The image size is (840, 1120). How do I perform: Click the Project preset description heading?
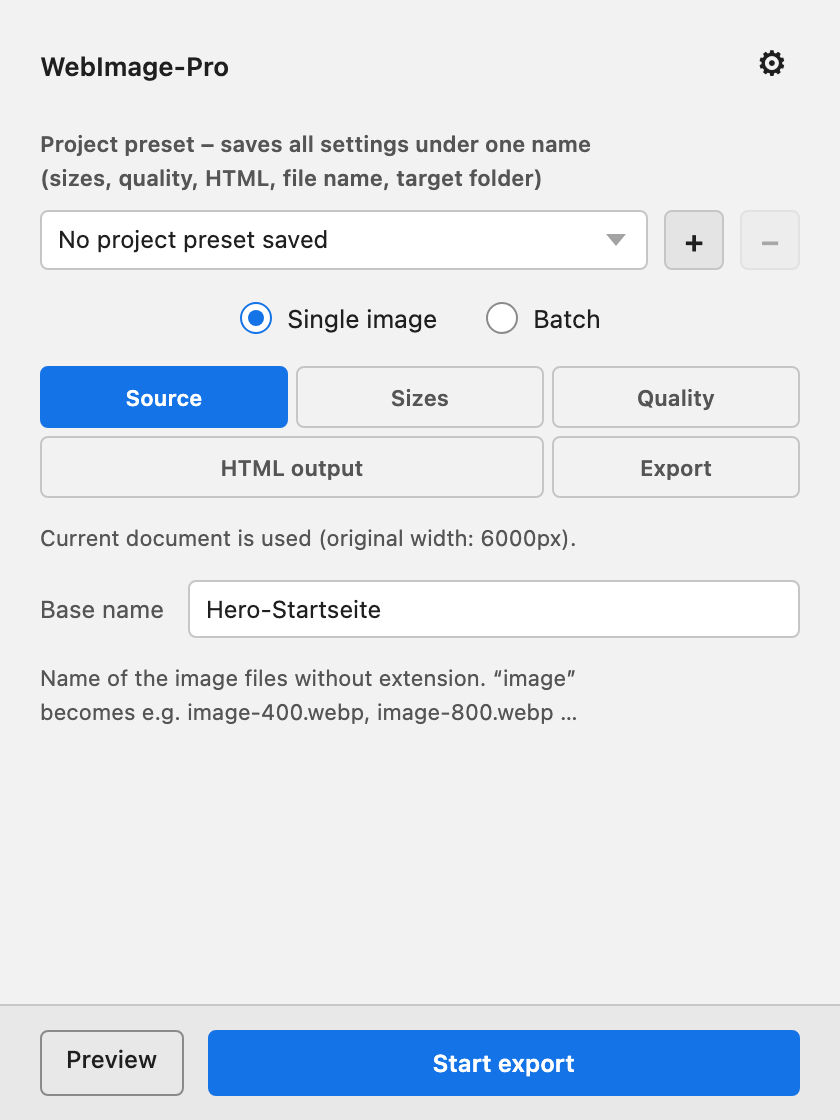pos(316,161)
